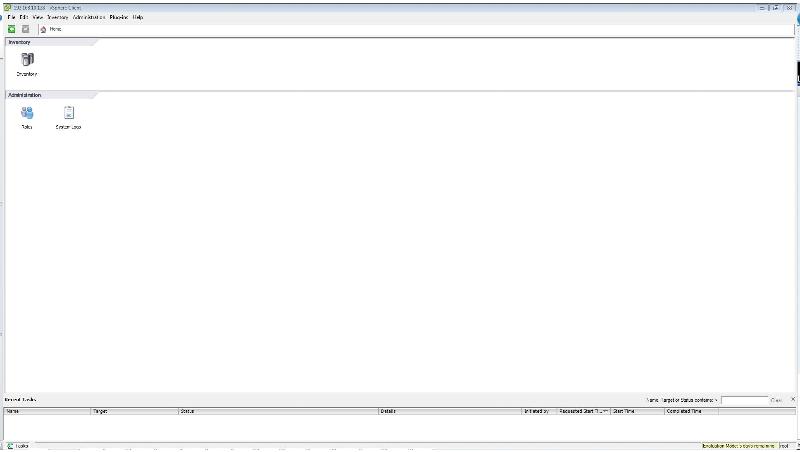Click the Home icon in navigation bar
The image size is (800, 452).
(43, 30)
